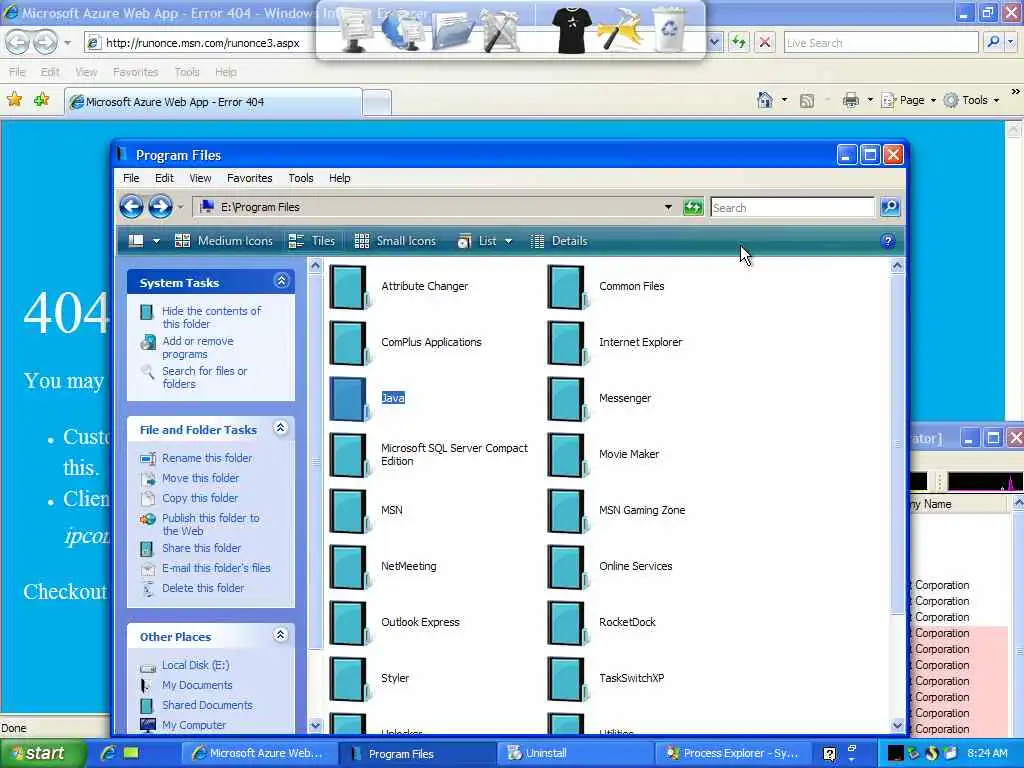Image resolution: width=1024 pixels, height=768 pixels.
Task: Click Delete this folder link
Action: coord(203,588)
